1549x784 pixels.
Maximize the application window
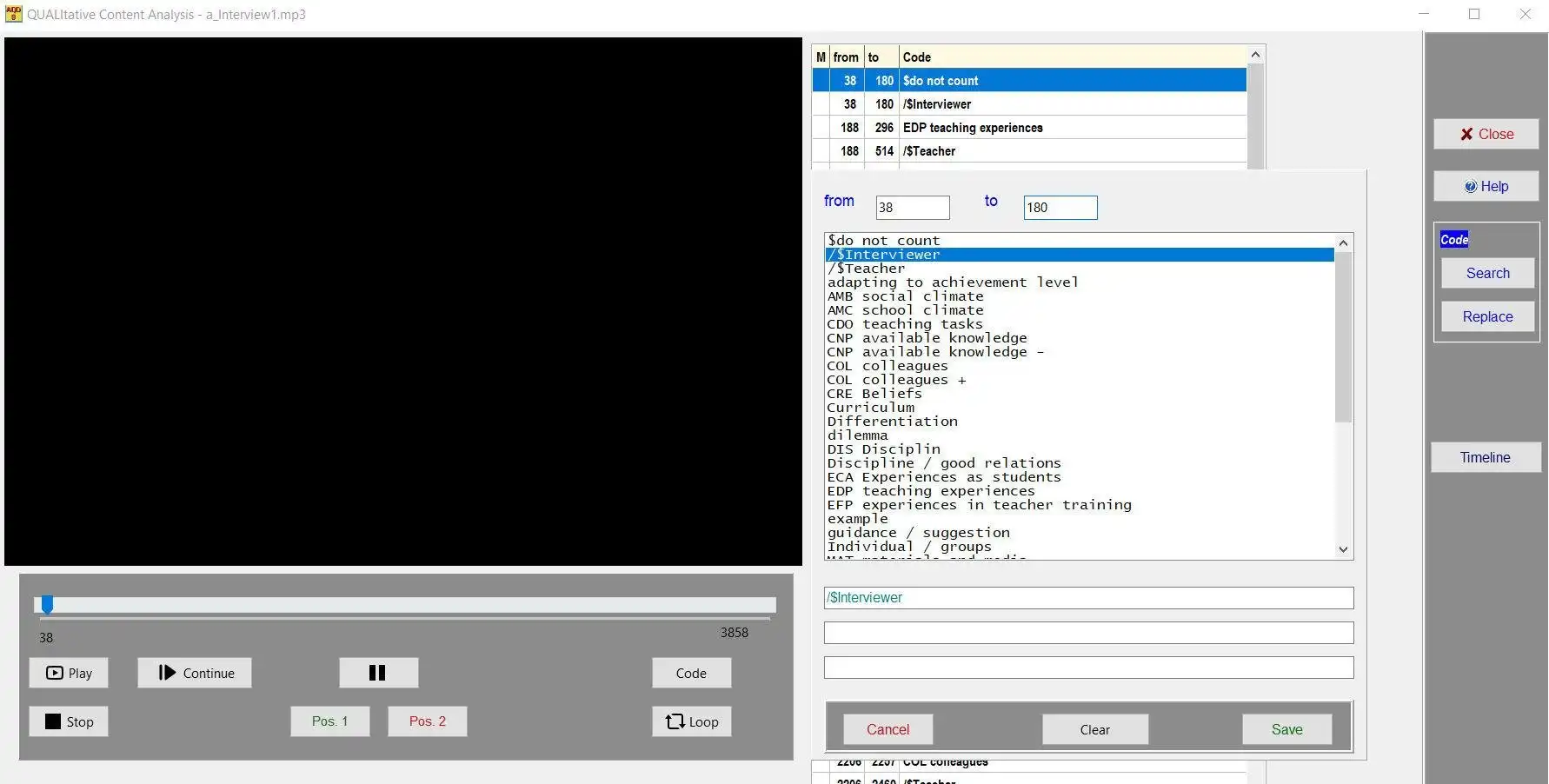[1474, 14]
